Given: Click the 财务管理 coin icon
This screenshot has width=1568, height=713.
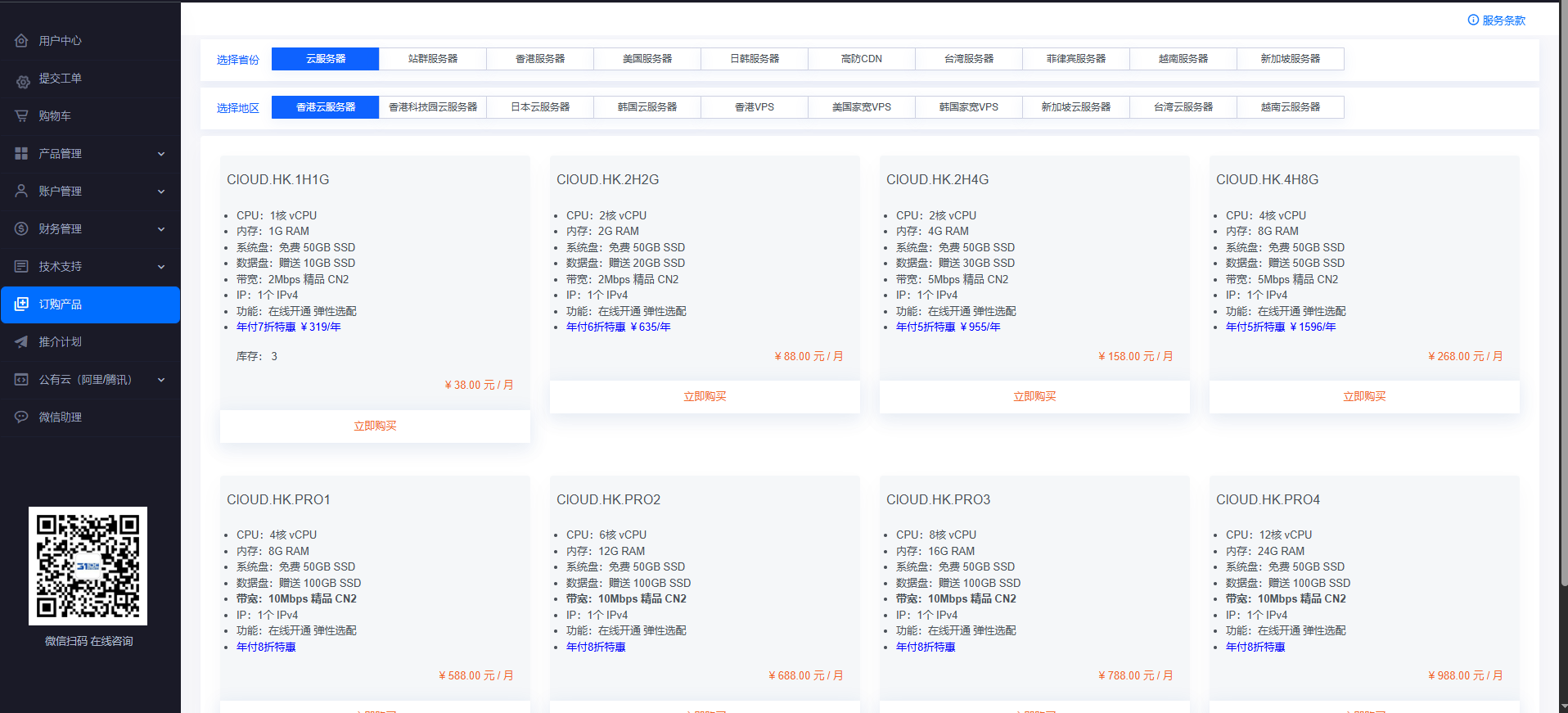Looking at the screenshot, I should tap(21, 228).
